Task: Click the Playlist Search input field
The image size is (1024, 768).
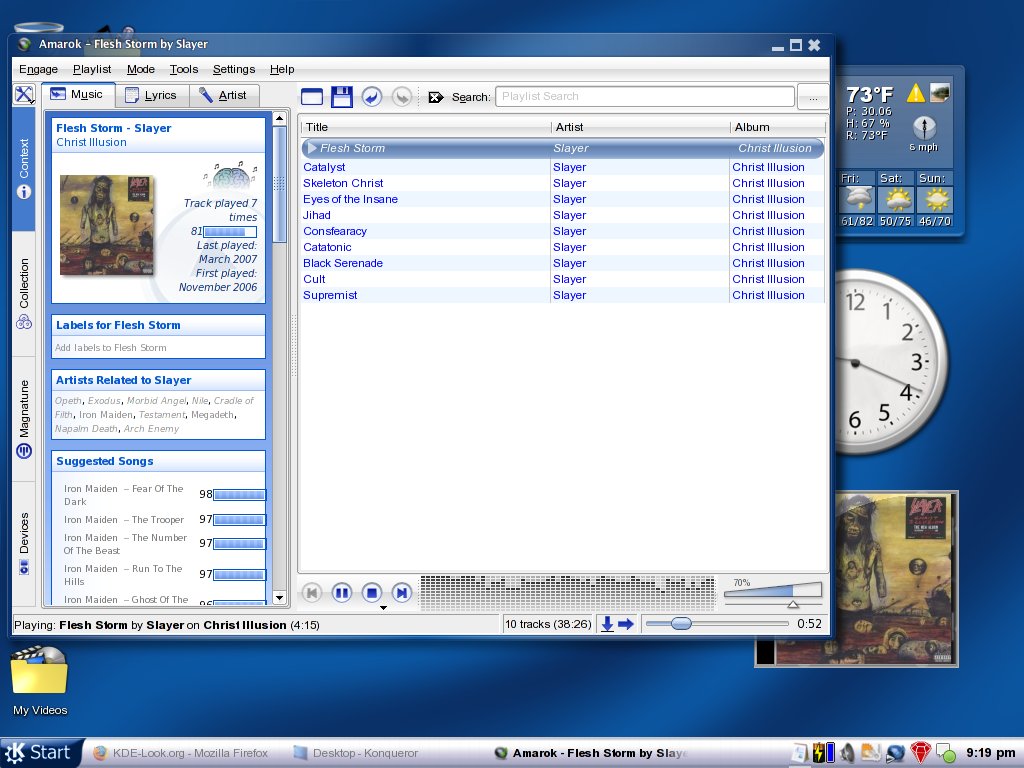Action: point(645,97)
